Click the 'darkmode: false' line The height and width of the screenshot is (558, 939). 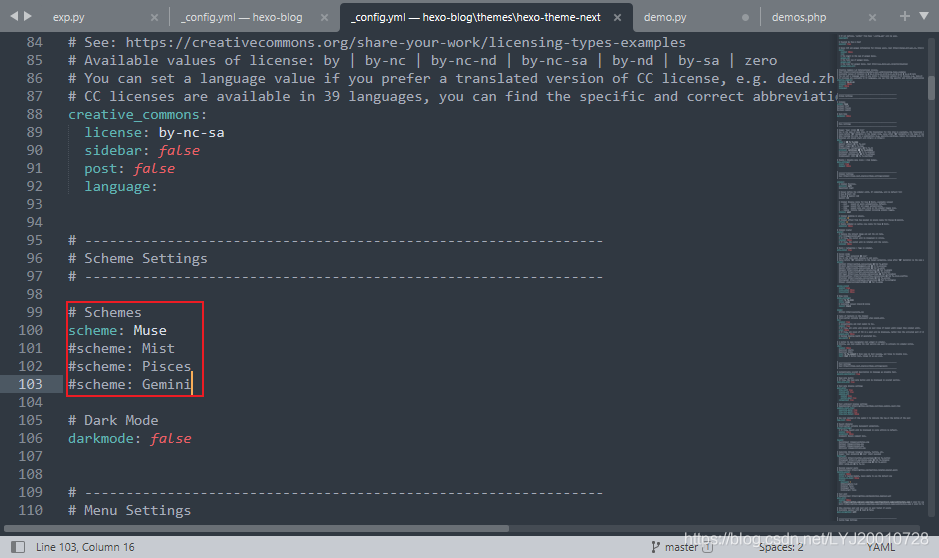click(129, 439)
